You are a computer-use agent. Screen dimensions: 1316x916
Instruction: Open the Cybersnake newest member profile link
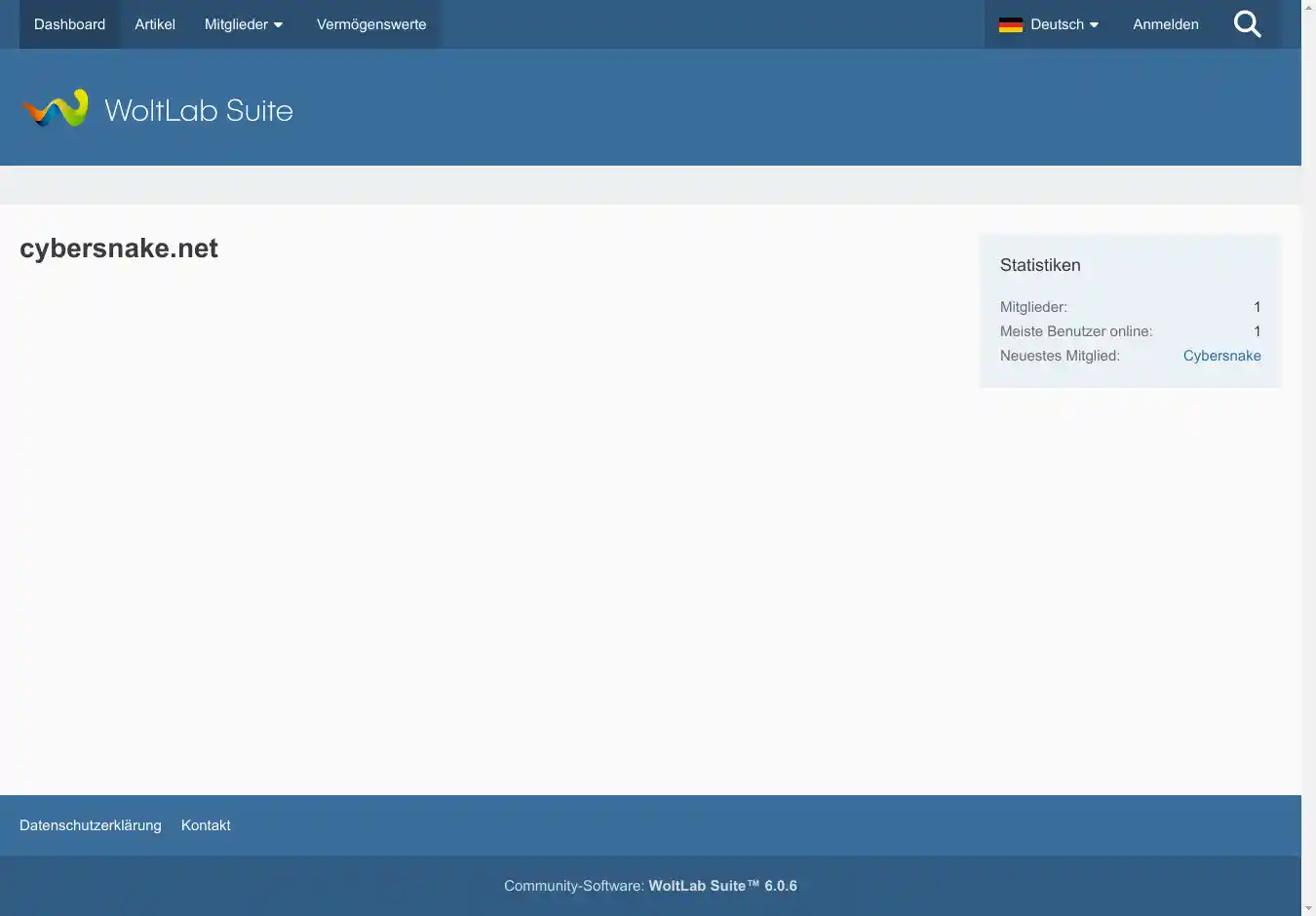[x=1221, y=356]
